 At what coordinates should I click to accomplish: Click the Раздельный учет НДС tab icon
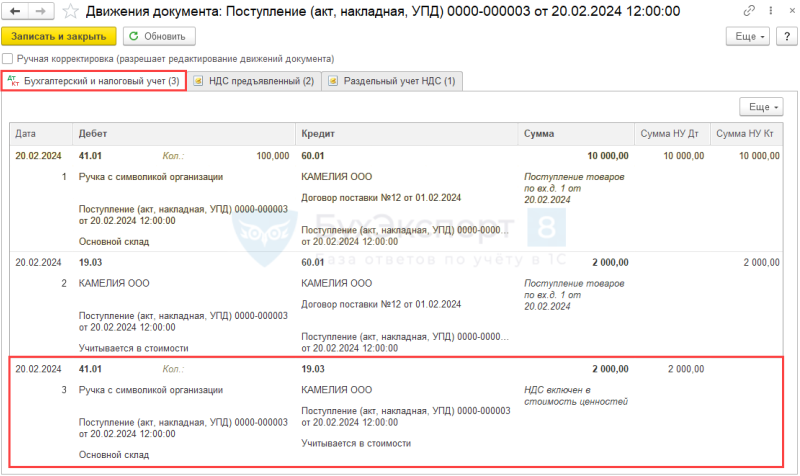[x=333, y=81]
